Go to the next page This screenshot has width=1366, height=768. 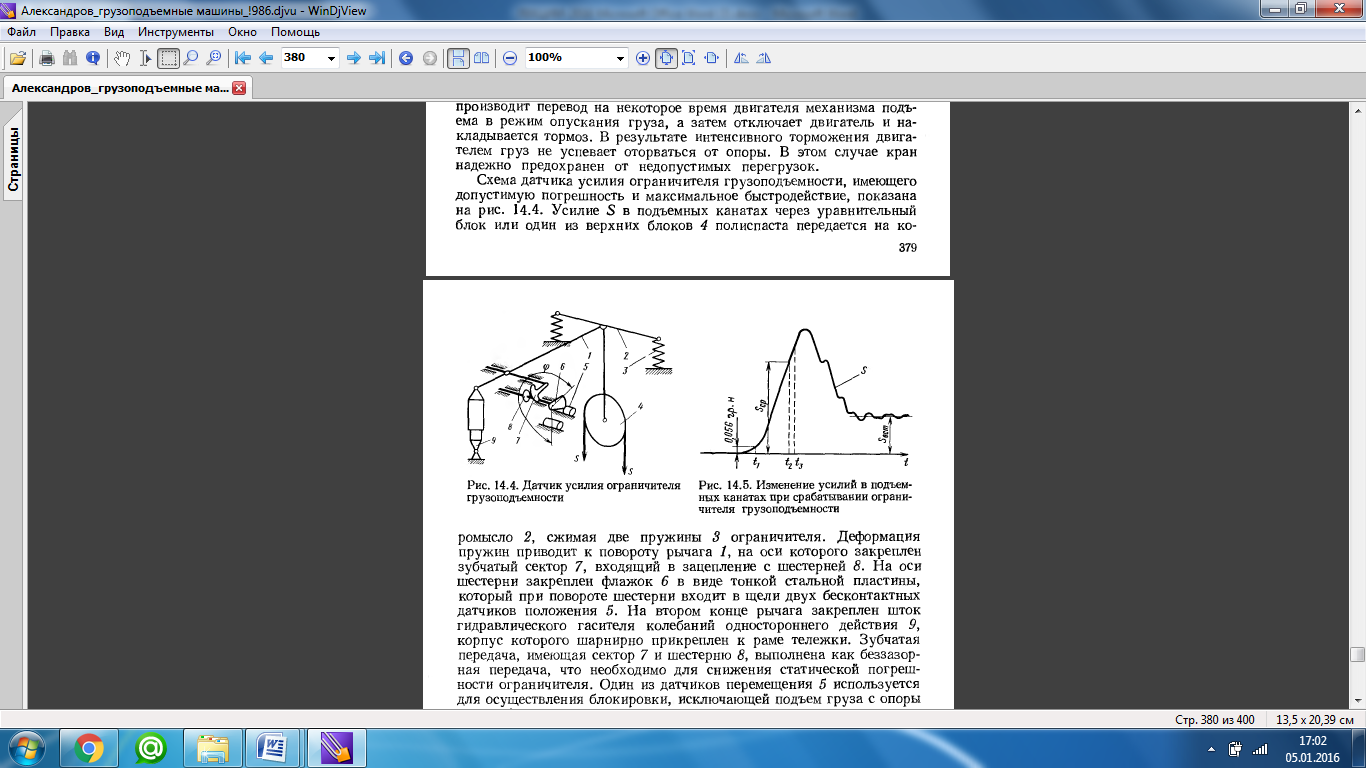click(353, 58)
